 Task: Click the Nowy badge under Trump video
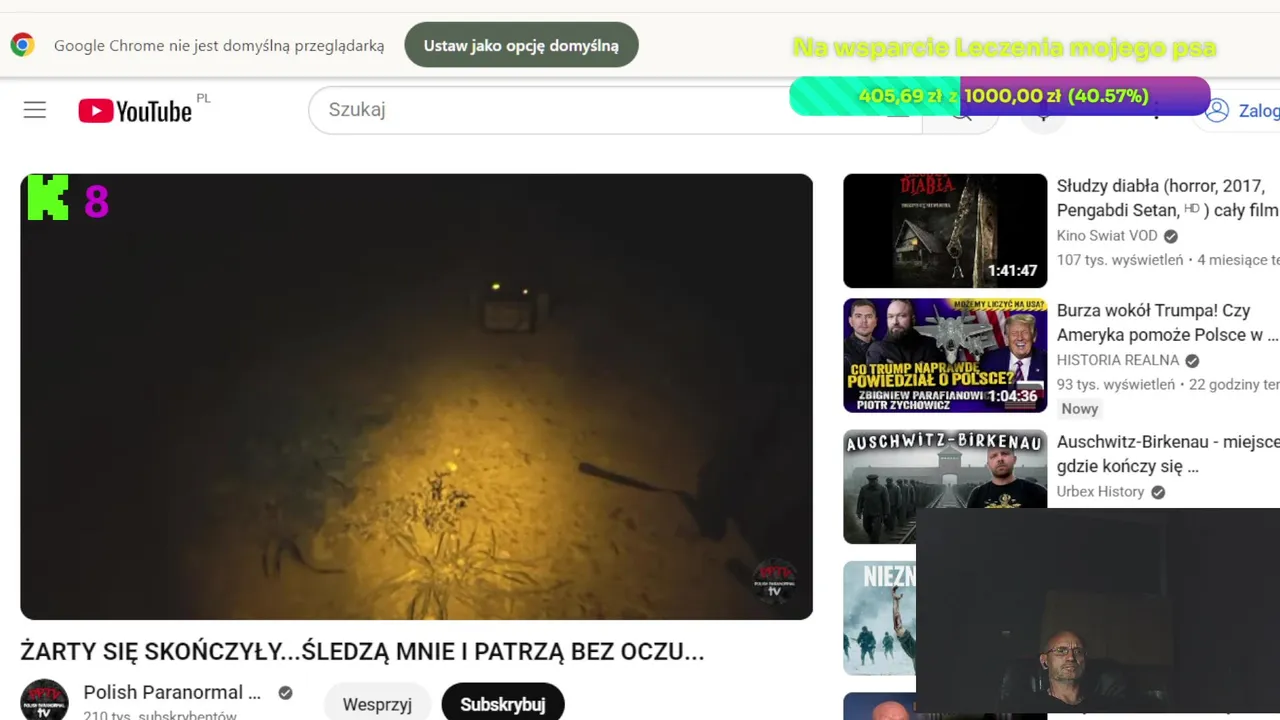point(1080,408)
